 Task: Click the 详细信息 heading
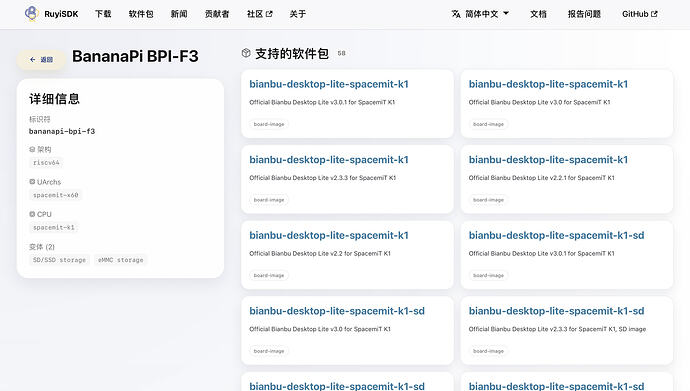tap(54, 99)
